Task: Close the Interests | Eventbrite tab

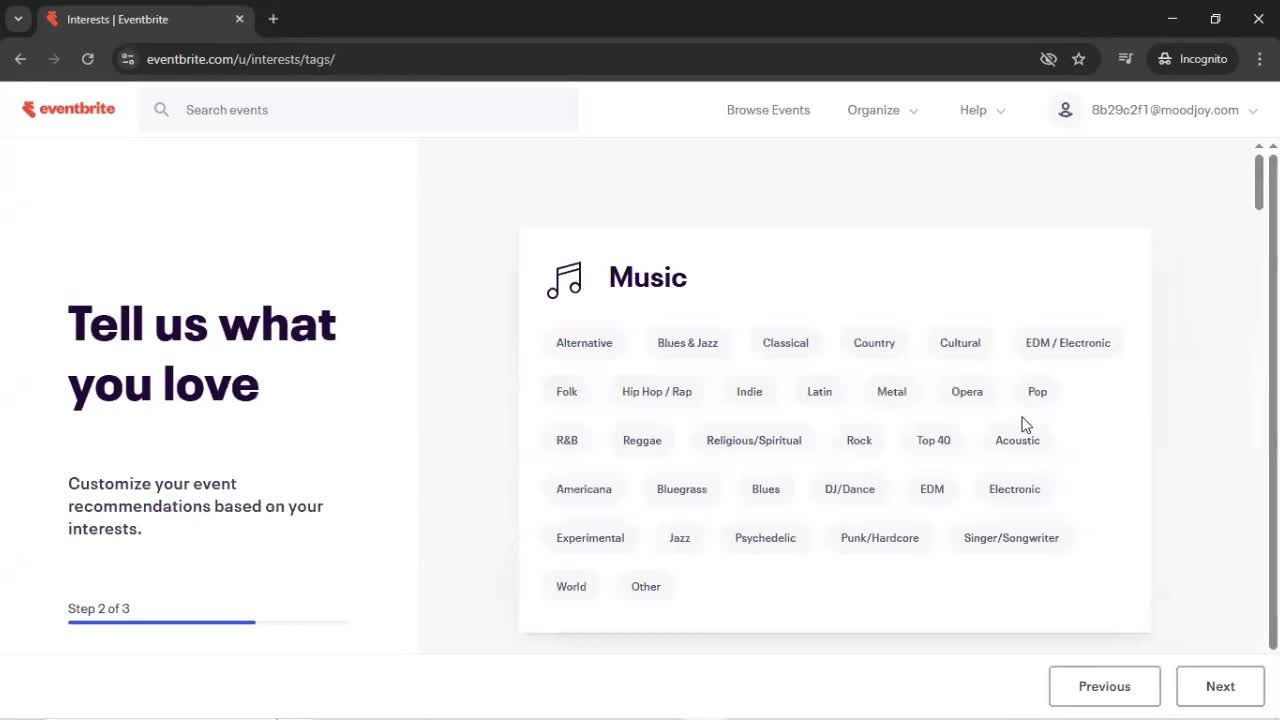Action: 239,19
